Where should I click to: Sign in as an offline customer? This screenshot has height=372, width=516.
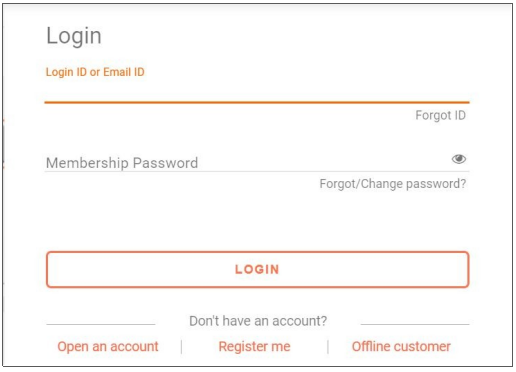[x=401, y=346]
